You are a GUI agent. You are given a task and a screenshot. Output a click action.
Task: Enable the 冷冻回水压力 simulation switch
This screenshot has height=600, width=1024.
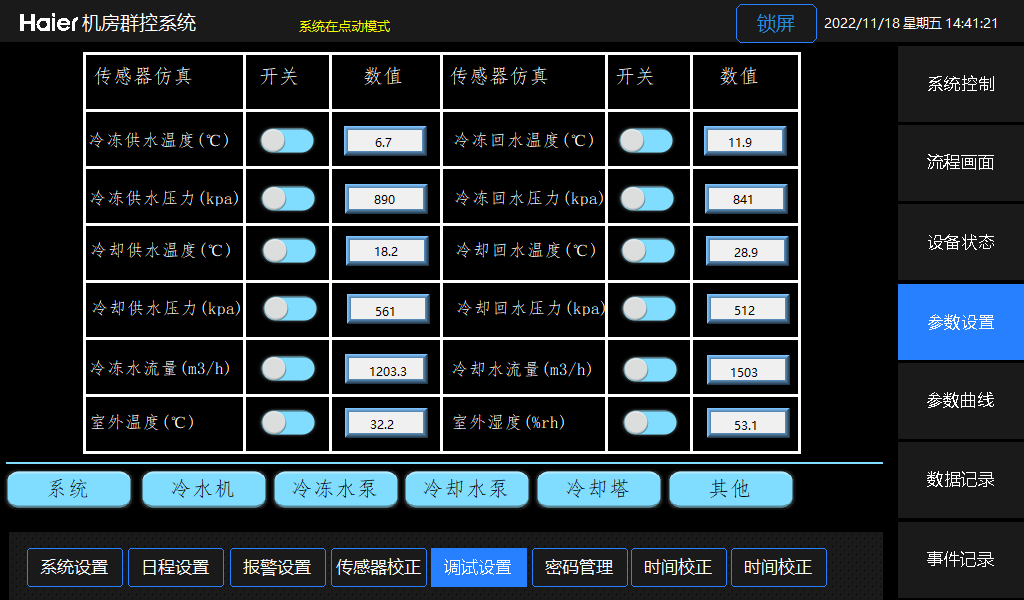pyautogui.click(x=646, y=199)
